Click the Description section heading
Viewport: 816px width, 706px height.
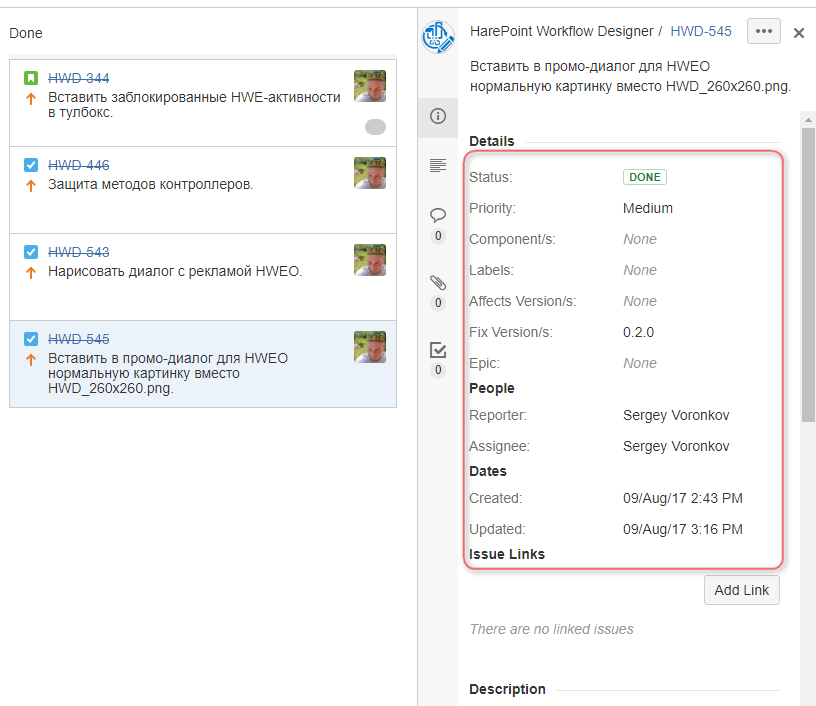507,689
